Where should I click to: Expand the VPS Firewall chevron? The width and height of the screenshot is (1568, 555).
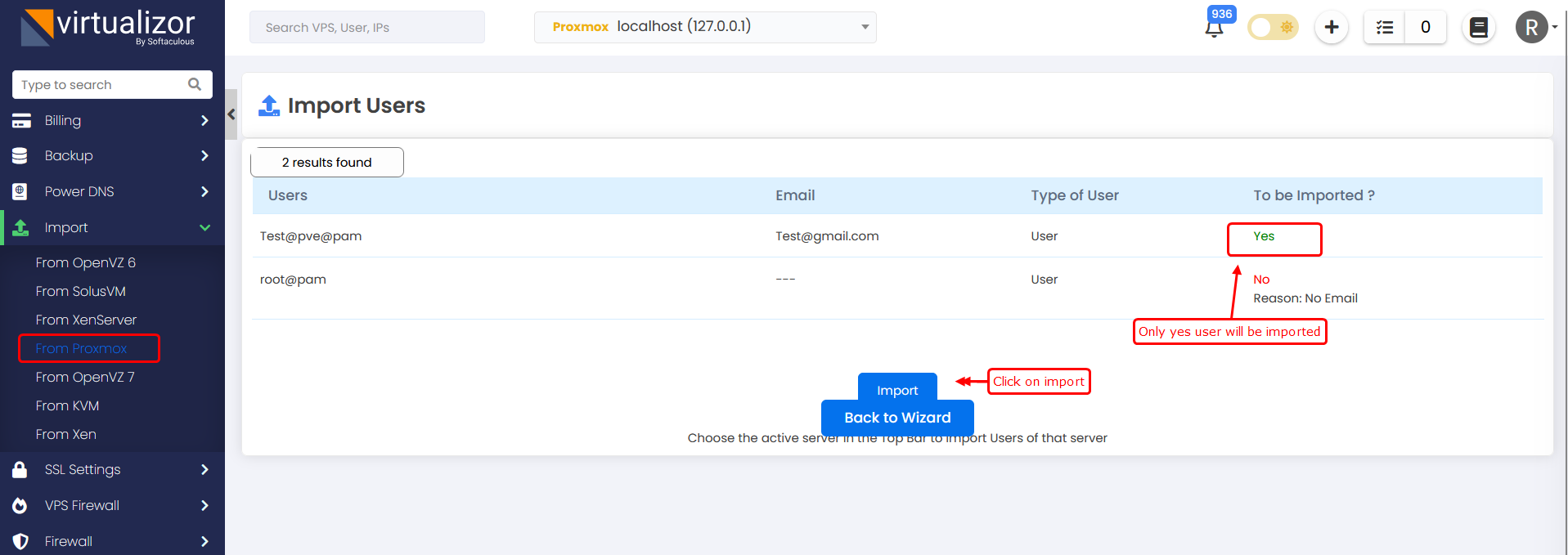point(204,505)
